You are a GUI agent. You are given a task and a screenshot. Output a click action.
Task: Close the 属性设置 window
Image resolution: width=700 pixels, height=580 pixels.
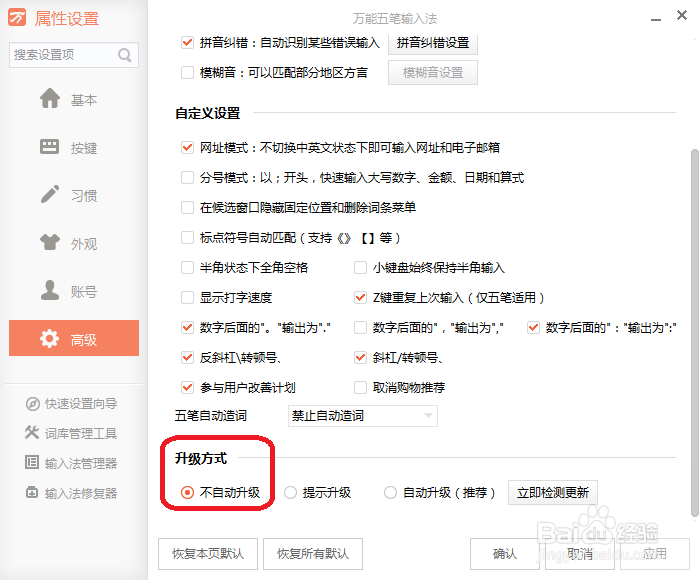[x=682, y=16]
